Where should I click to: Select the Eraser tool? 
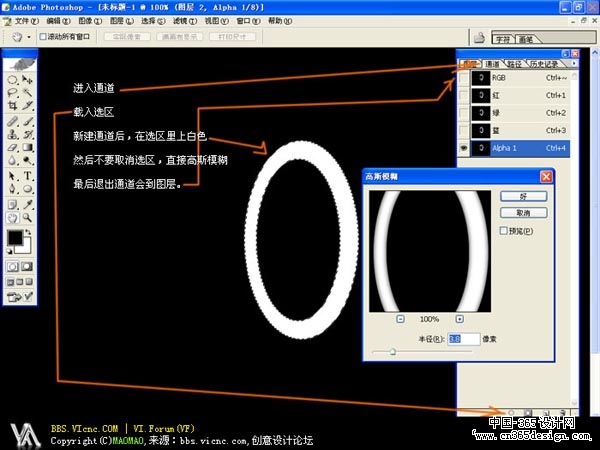pos(12,147)
